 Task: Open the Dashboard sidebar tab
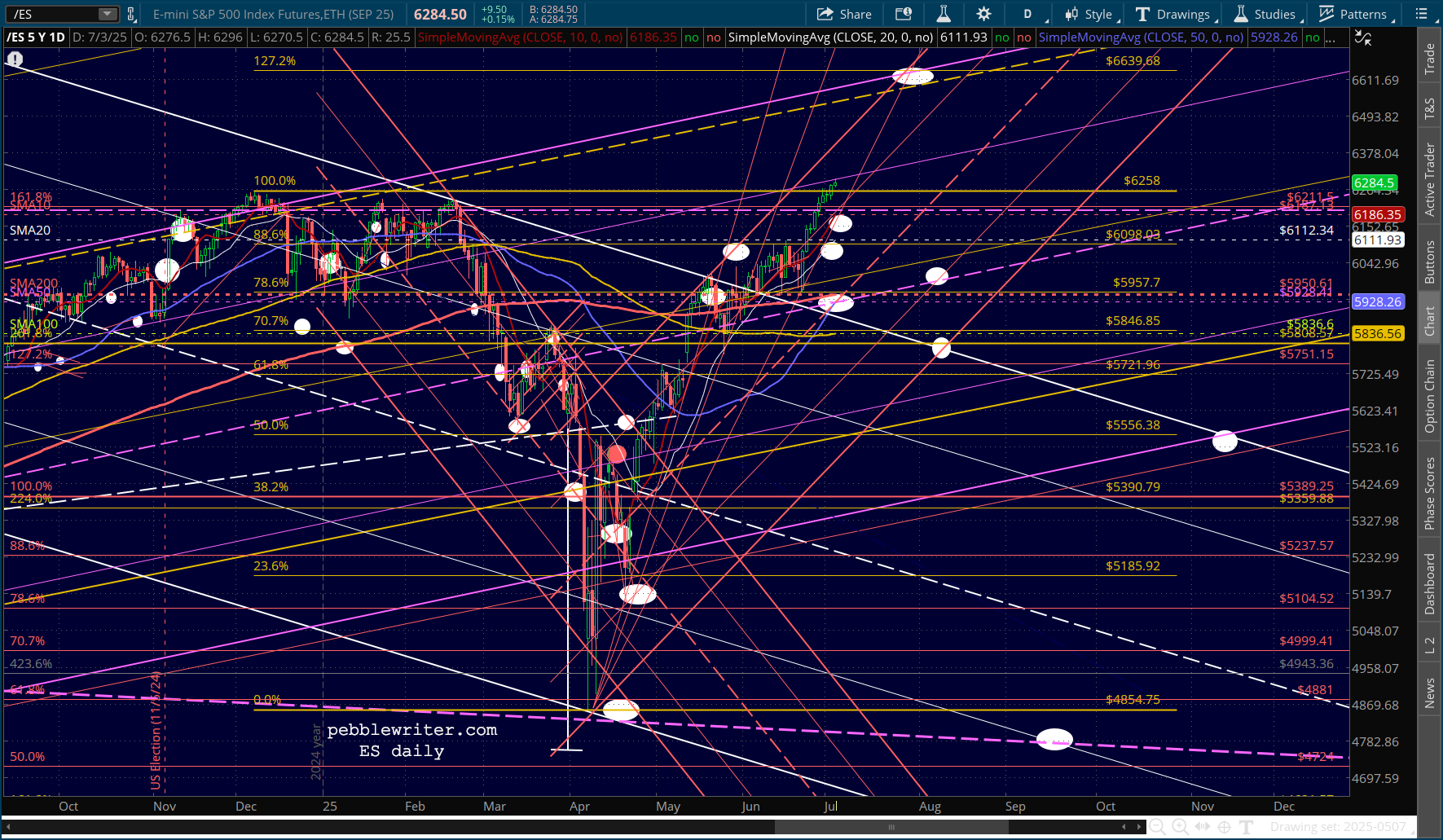click(x=1429, y=583)
